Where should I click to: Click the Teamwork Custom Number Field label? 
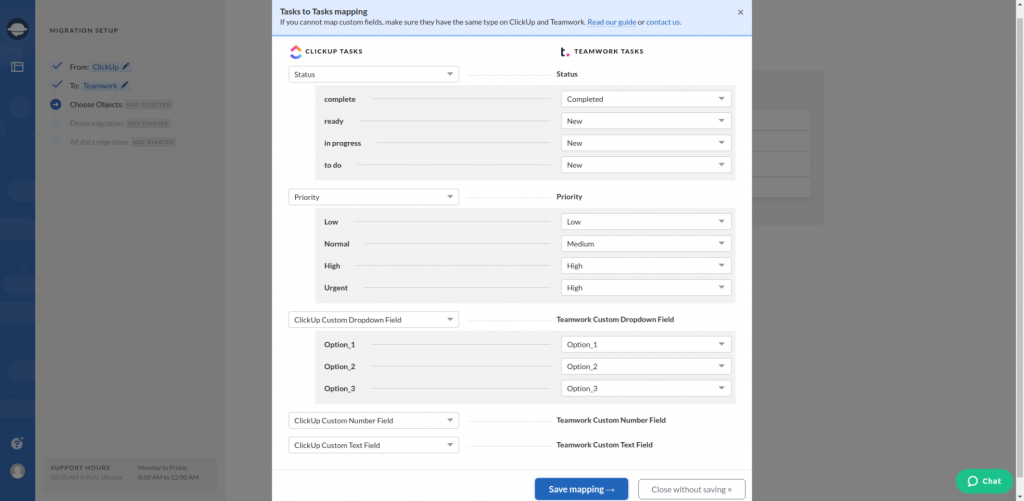tap(611, 421)
